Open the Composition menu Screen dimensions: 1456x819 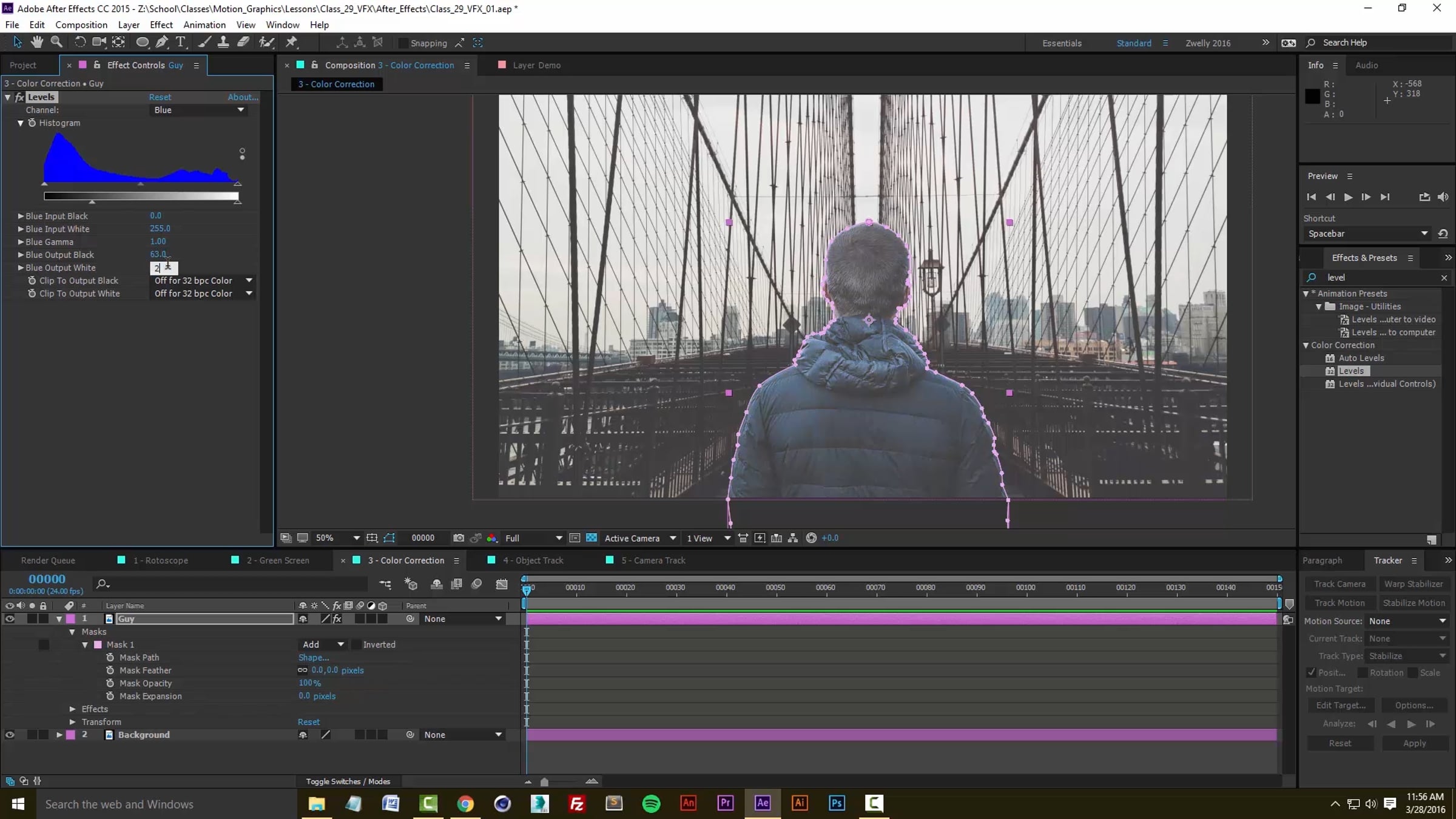tap(81, 25)
